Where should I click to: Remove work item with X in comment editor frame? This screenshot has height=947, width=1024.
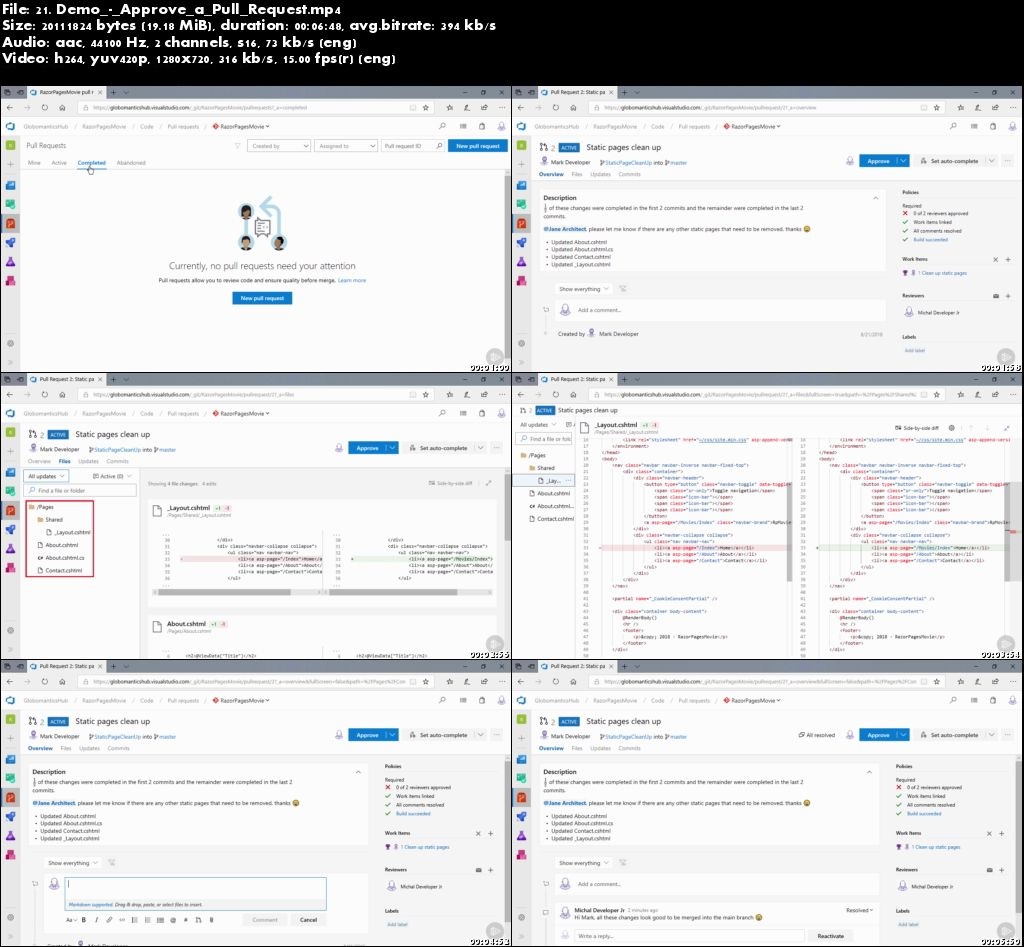point(478,833)
